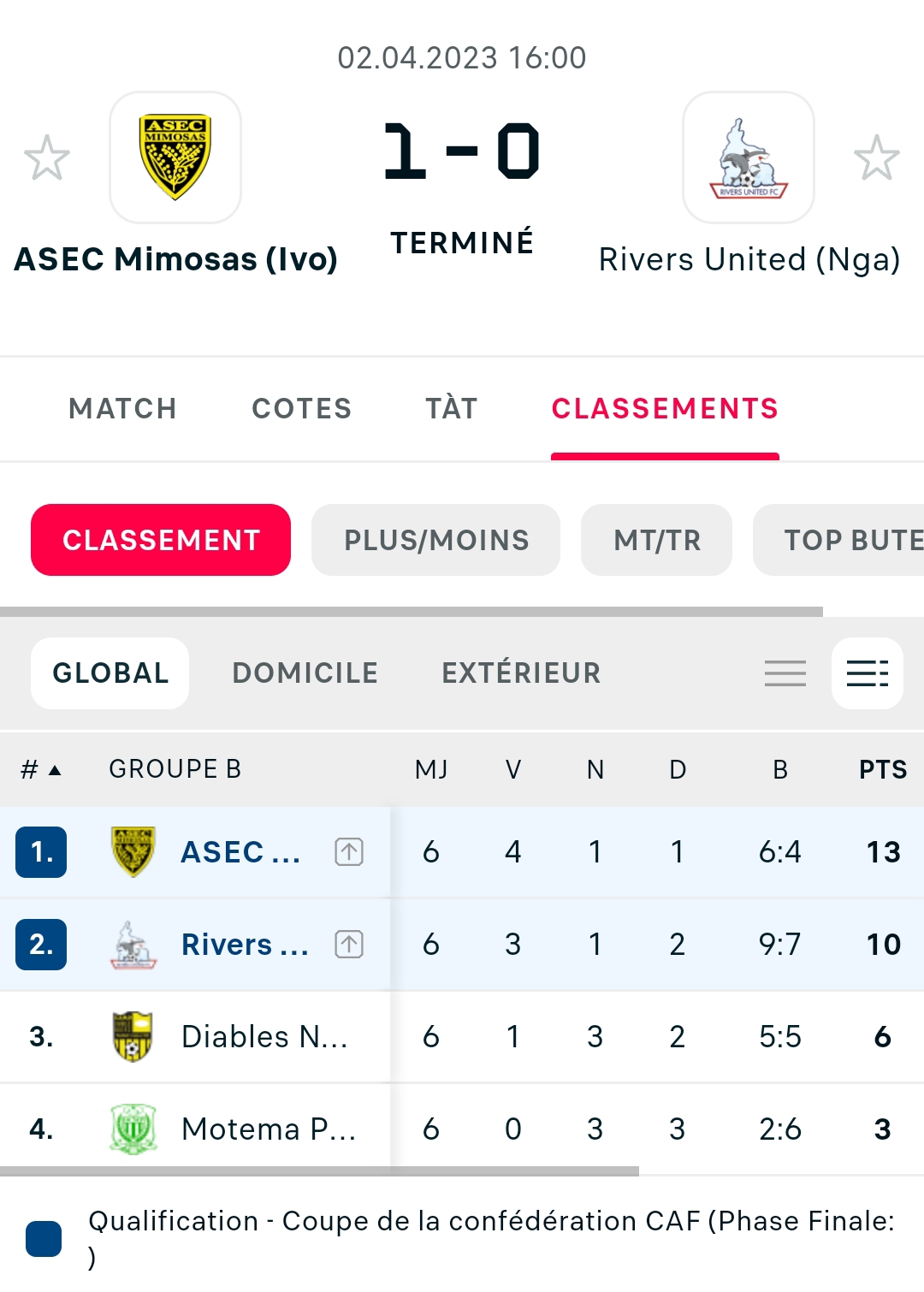The image size is (924, 1292).
Task: Click the blue qualification legend swatch
Action: 44,1239
